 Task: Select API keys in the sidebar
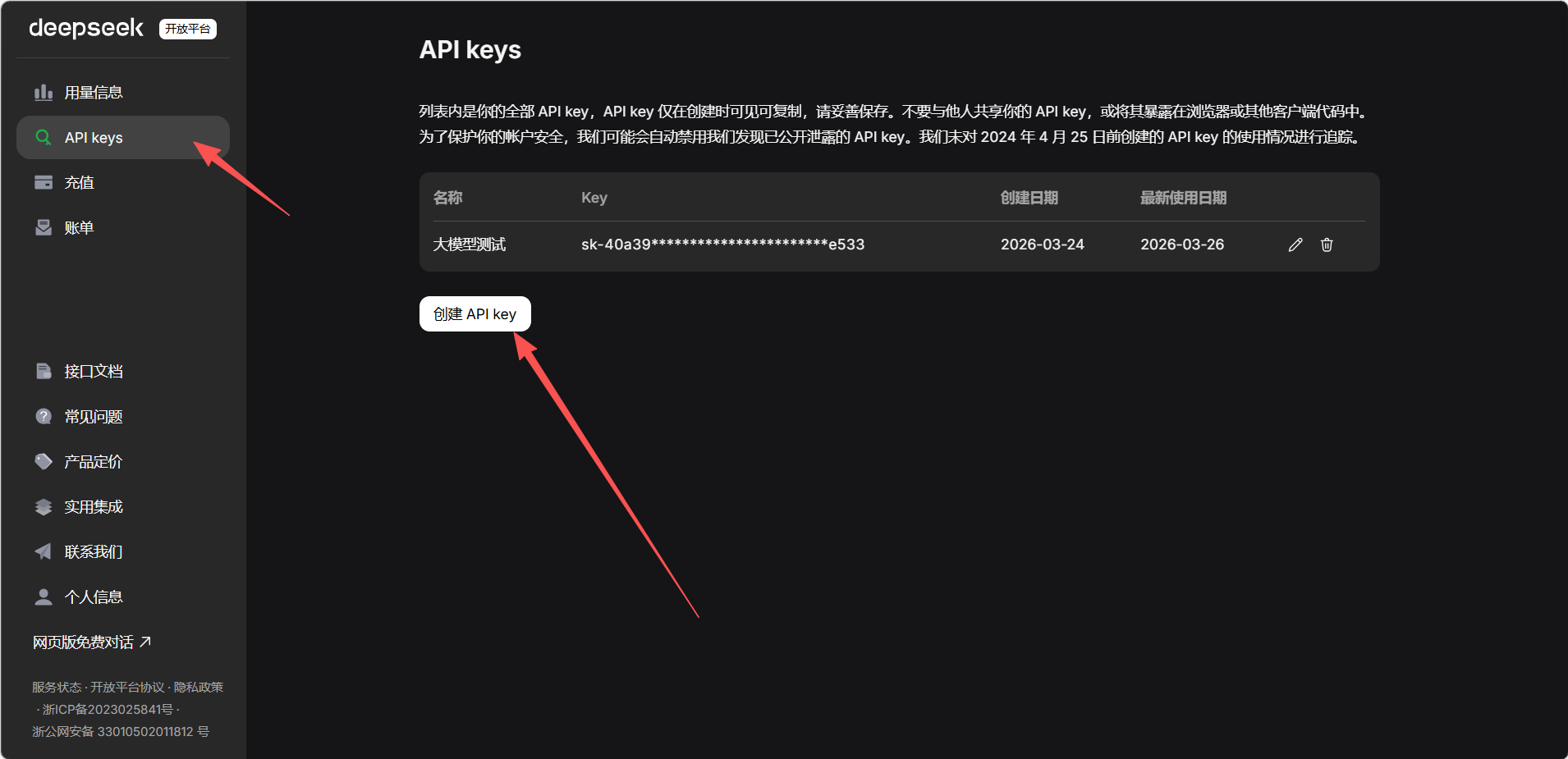pyautogui.click(x=123, y=137)
